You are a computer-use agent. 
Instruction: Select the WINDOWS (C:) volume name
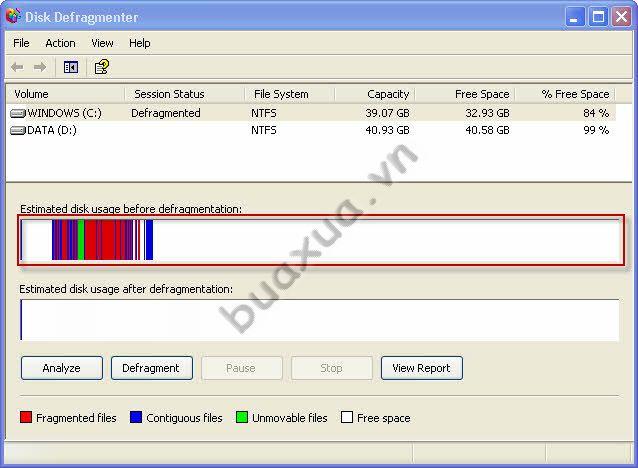point(64,113)
